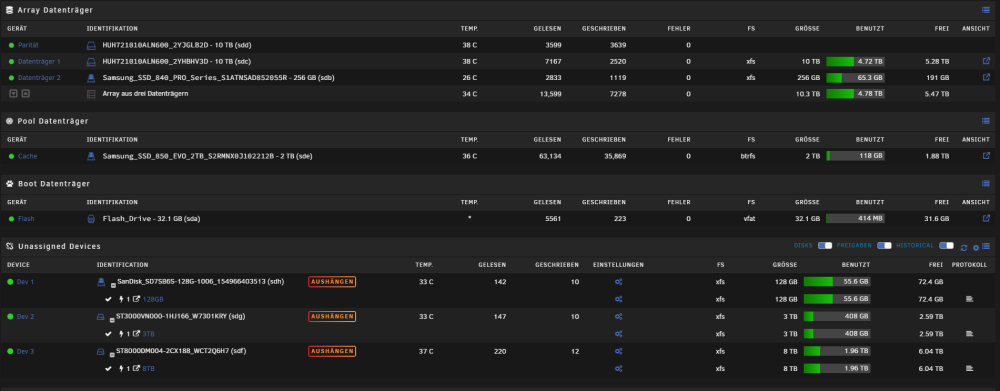Open the Cache pool link
The width and height of the screenshot is (1000, 391).
[27, 156]
